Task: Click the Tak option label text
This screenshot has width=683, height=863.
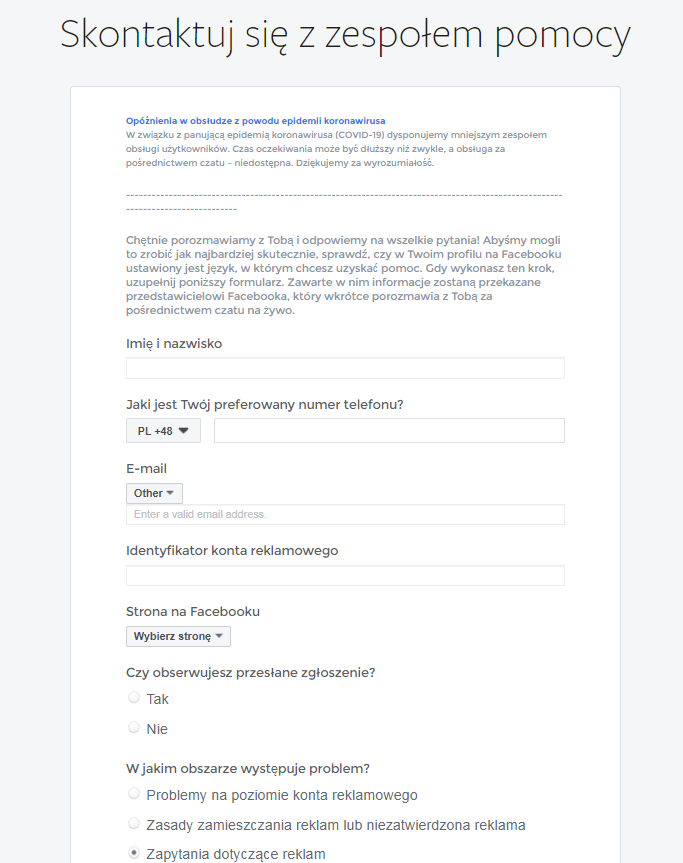Action: [x=157, y=699]
